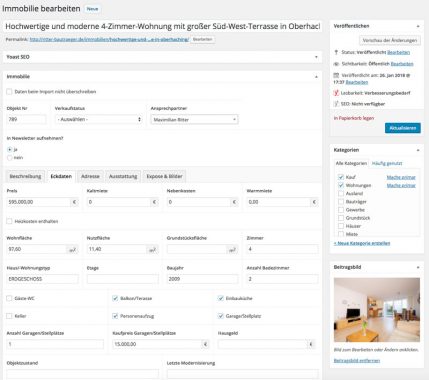The image size is (429, 380).
Task: Click the euro symbol beside Nebenkosten field
Action: tap(234, 202)
